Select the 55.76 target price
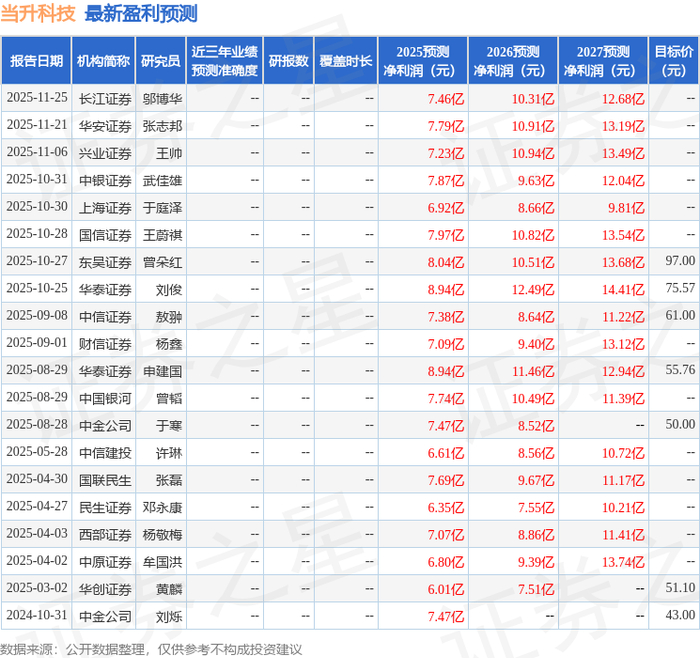The image size is (700, 658). click(x=680, y=370)
